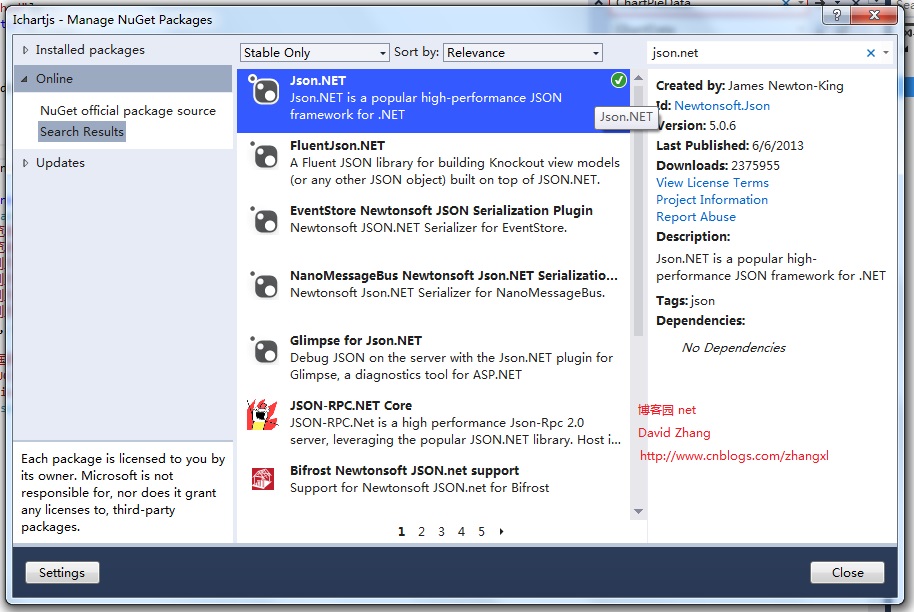Open the search box history dropdown arrow
914x612 pixels.
pyautogui.click(x=885, y=52)
